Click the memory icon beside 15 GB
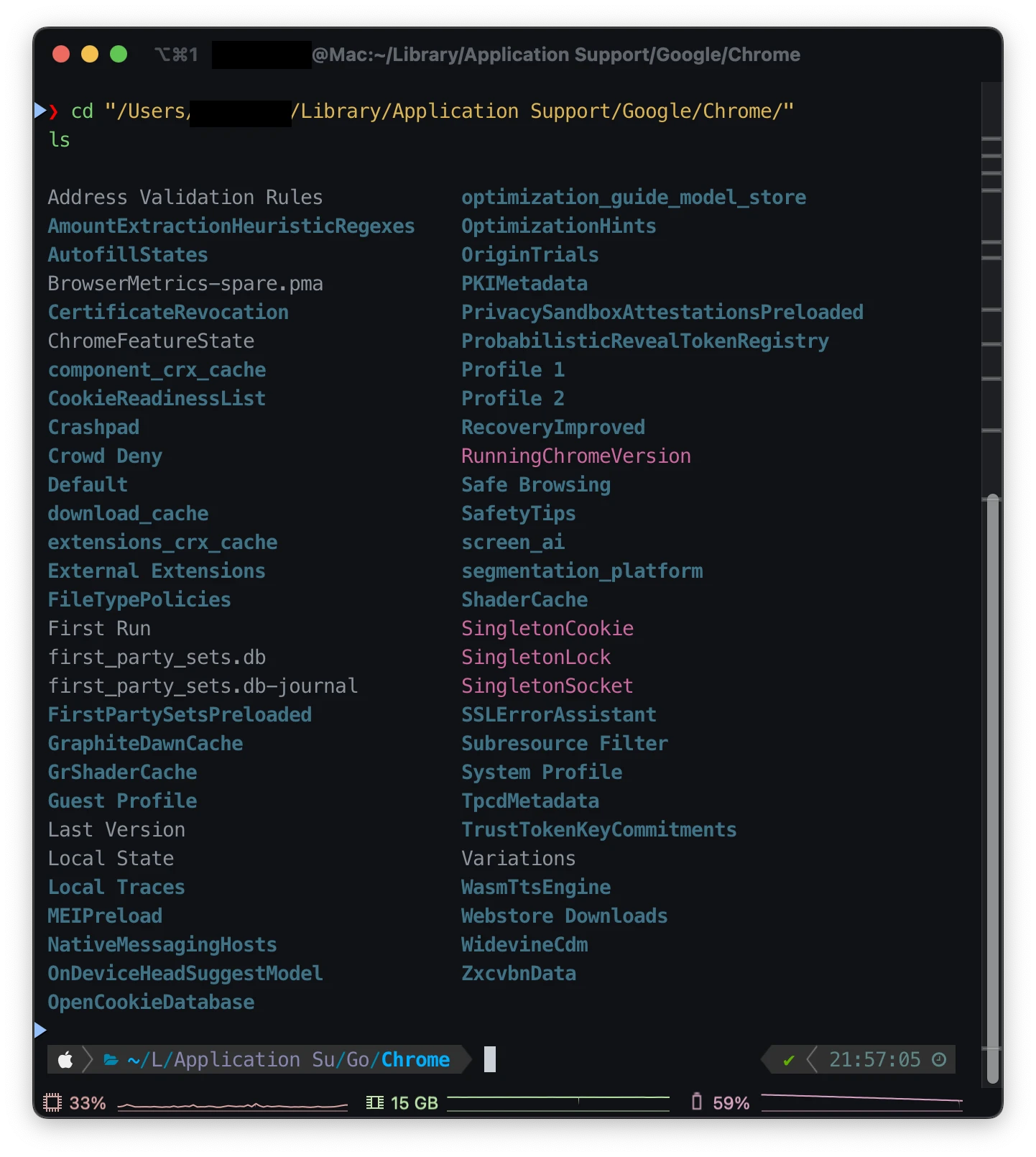The height and width of the screenshot is (1157, 1036). pos(375,1102)
